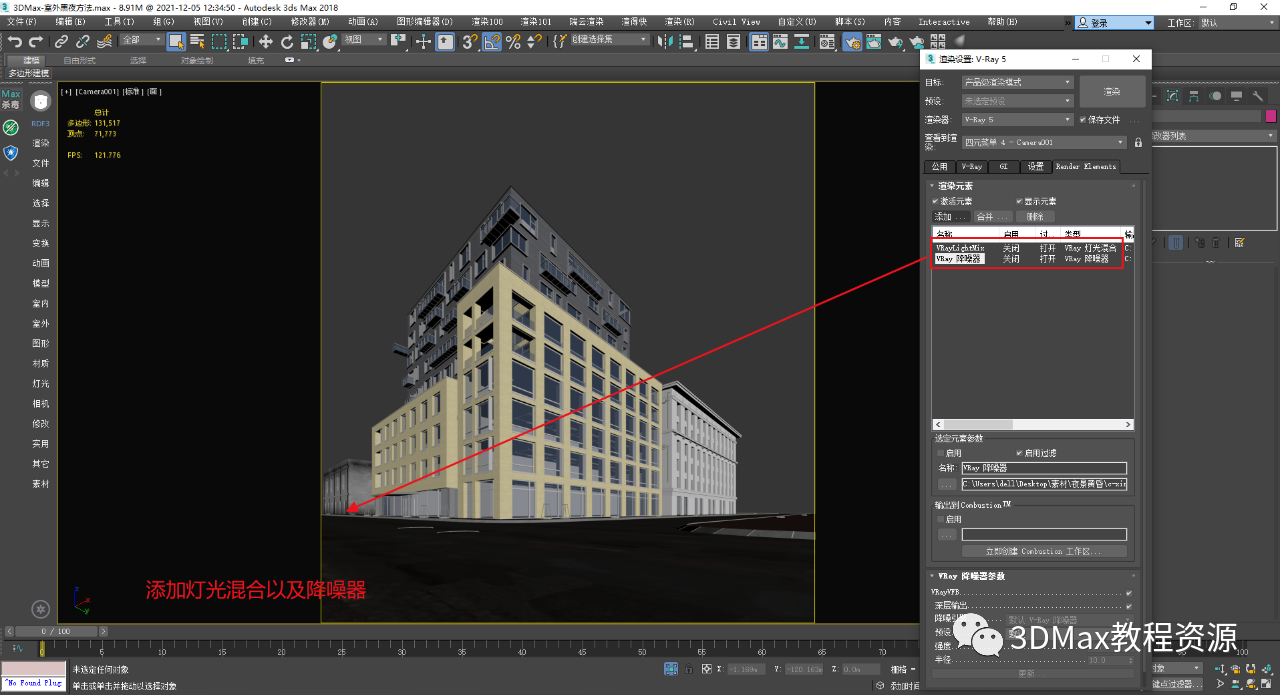Open the 目标 render mode dropdown
The image size is (1280, 695).
[x=1017, y=82]
